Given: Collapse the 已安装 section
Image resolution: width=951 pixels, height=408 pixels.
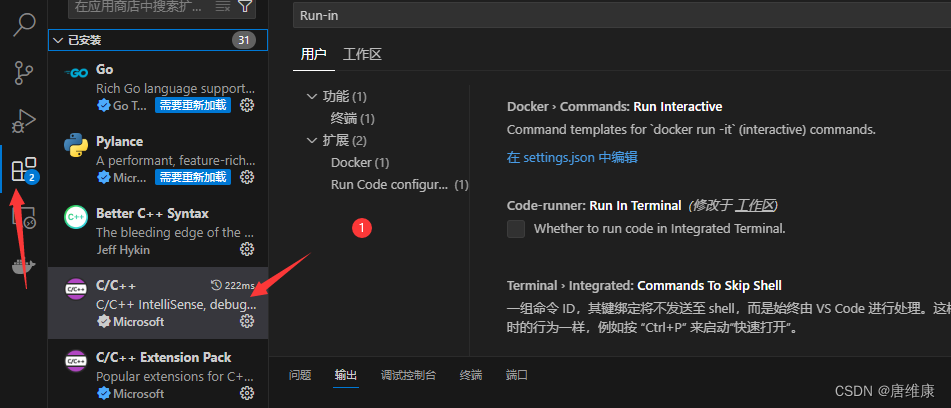Looking at the screenshot, I should click(x=58, y=41).
